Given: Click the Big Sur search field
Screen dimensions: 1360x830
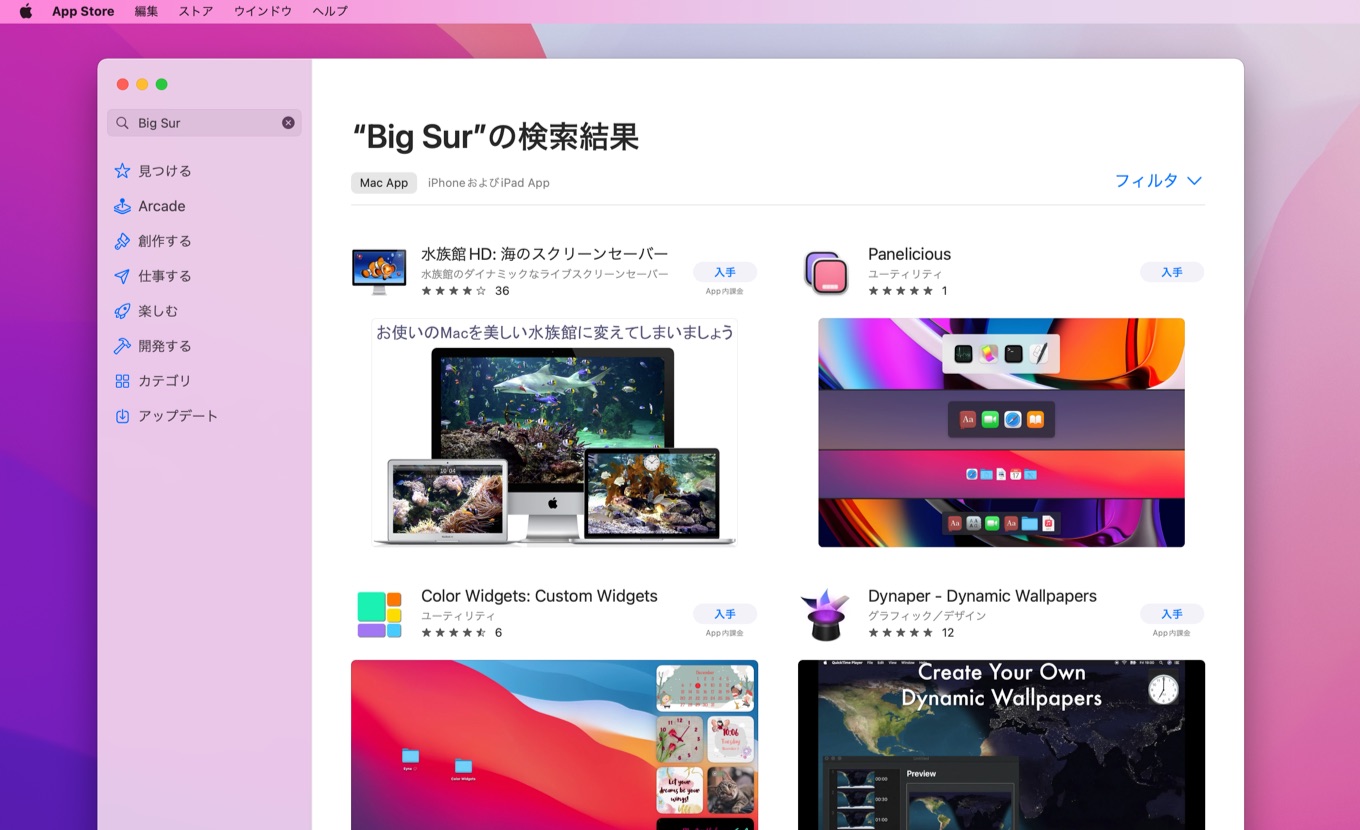Looking at the screenshot, I should point(204,123).
